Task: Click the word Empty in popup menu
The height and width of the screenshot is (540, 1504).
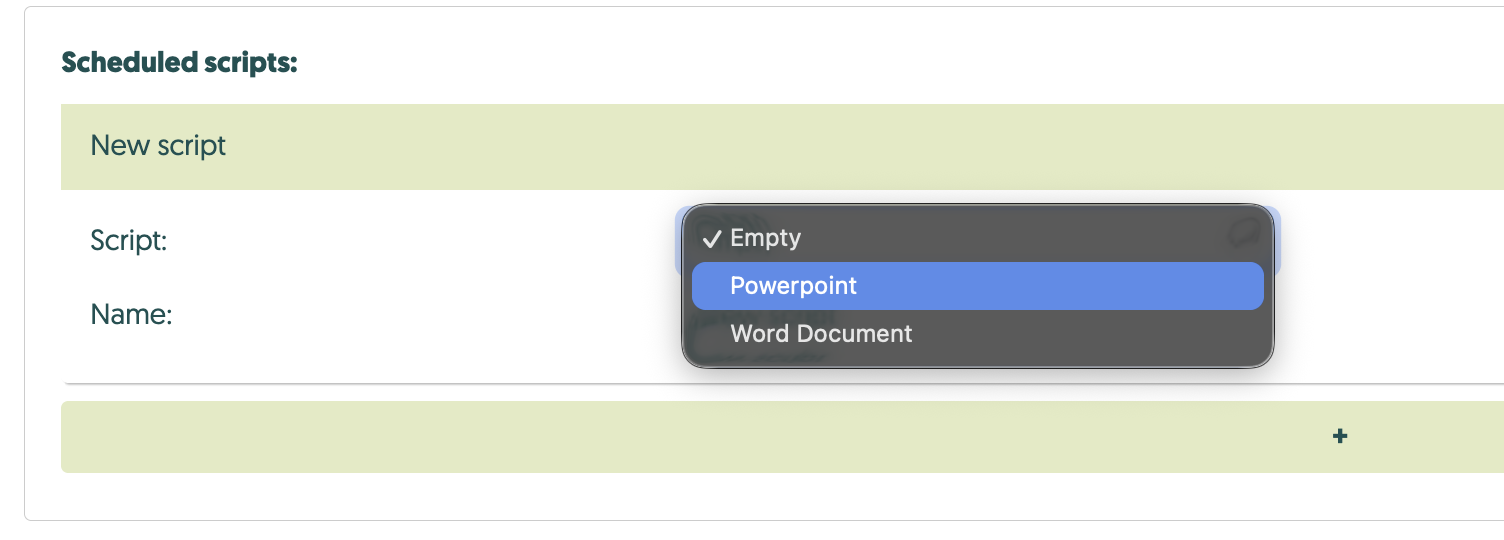Action: 766,238
